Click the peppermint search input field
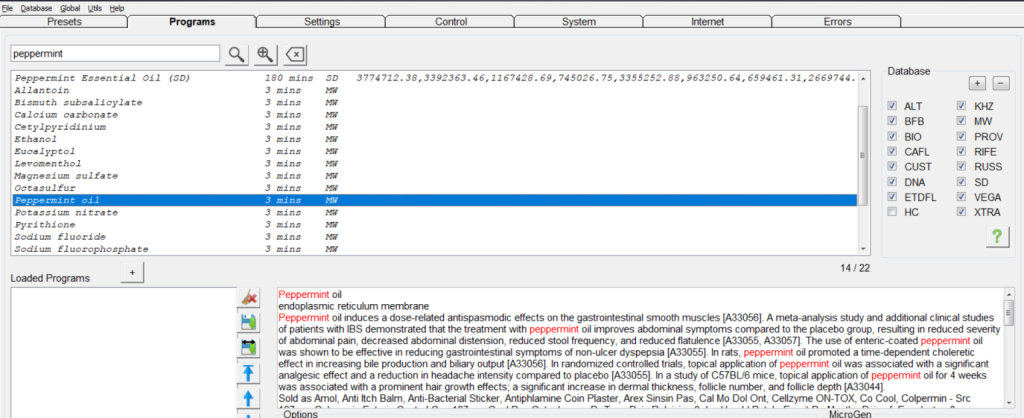1024x418 pixels. [114, 54]
